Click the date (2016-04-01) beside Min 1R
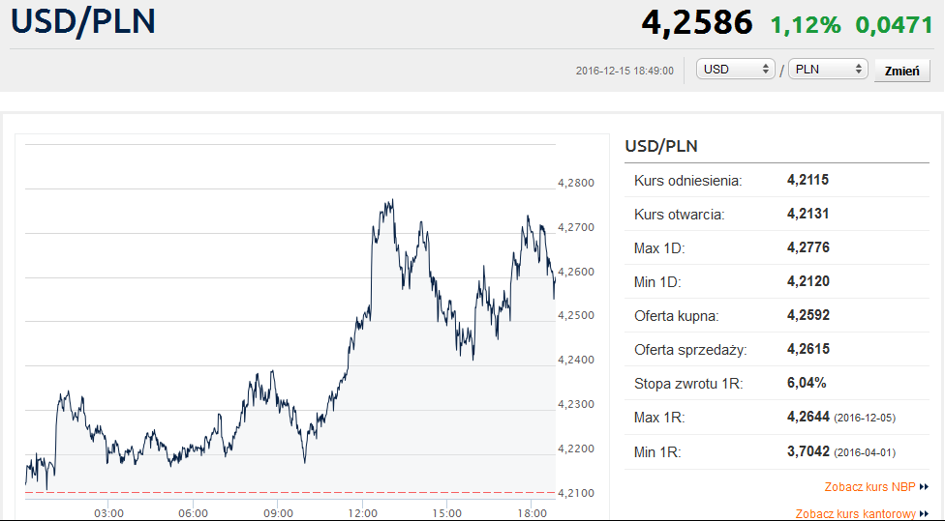945x521 pixels. coord(865,452)
